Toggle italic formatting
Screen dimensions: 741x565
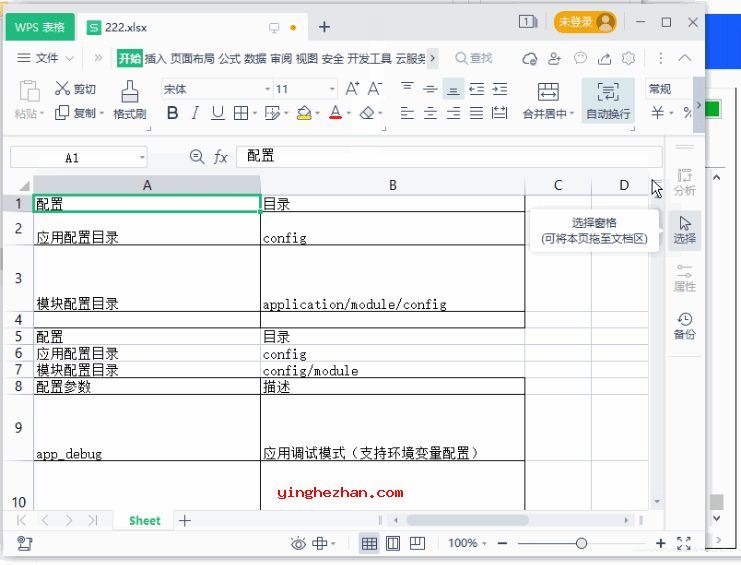[x=195, y=113]
